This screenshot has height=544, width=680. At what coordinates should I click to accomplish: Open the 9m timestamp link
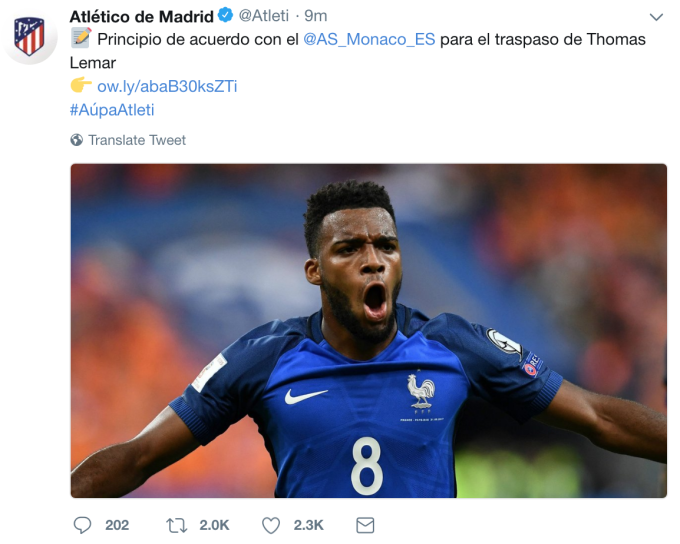point(316,16)
